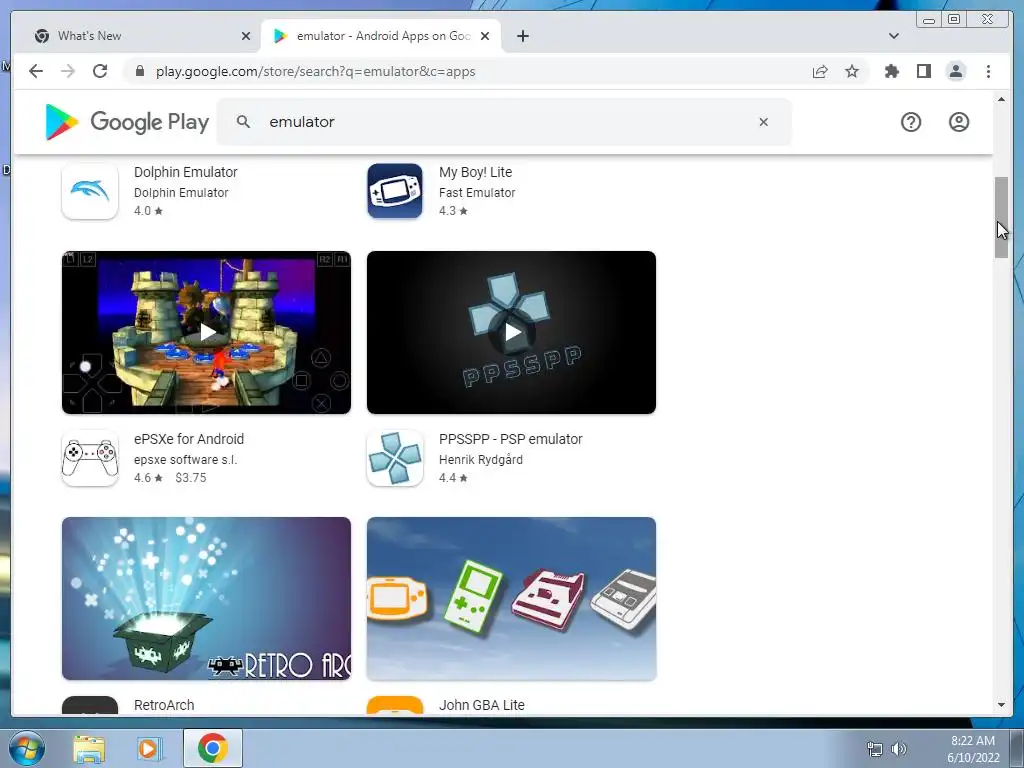
Task: Click the $3.75 price of ePSXe
Action: pos(191,477)
